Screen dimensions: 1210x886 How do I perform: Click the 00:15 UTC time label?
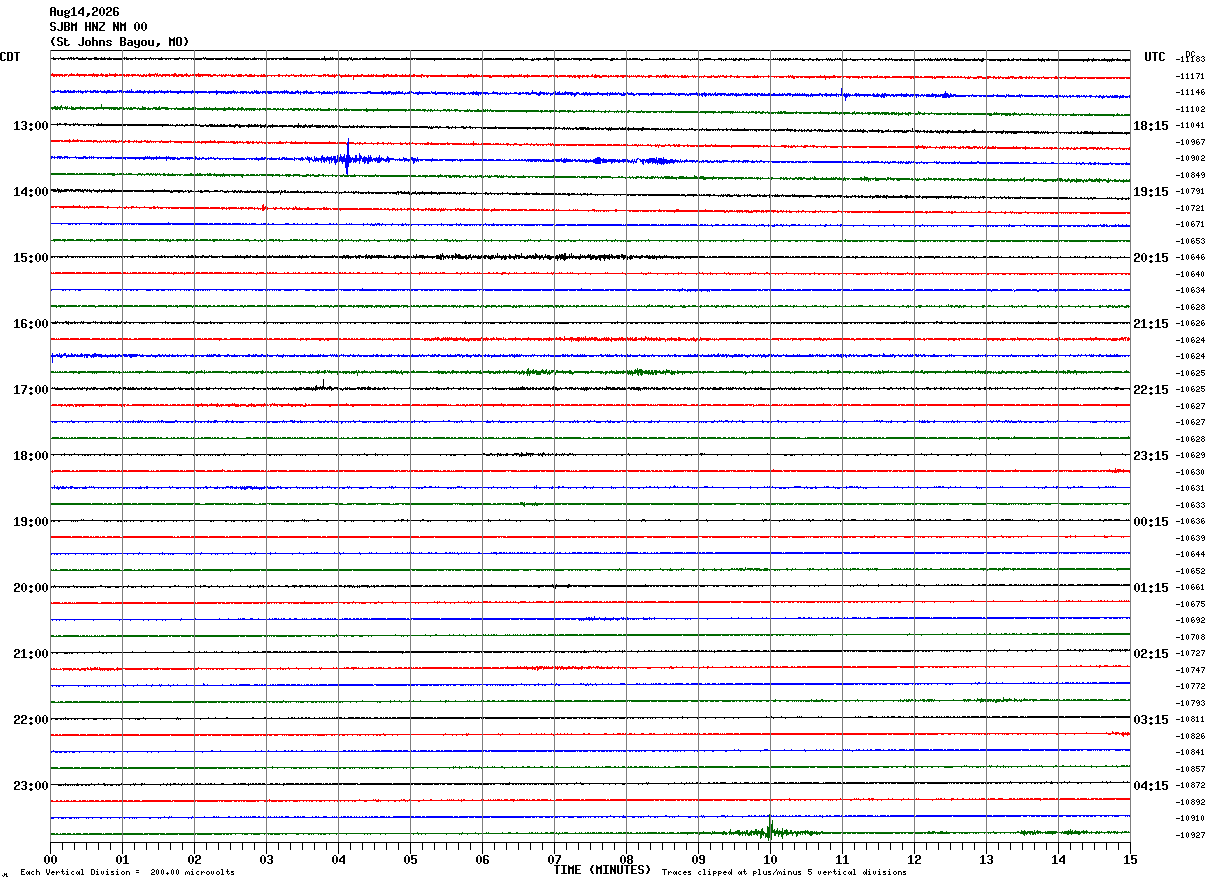[1151, 522]
